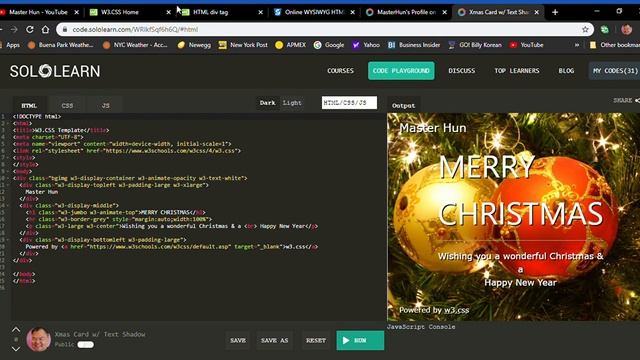Click the RESET button

(x=316, y=340)
